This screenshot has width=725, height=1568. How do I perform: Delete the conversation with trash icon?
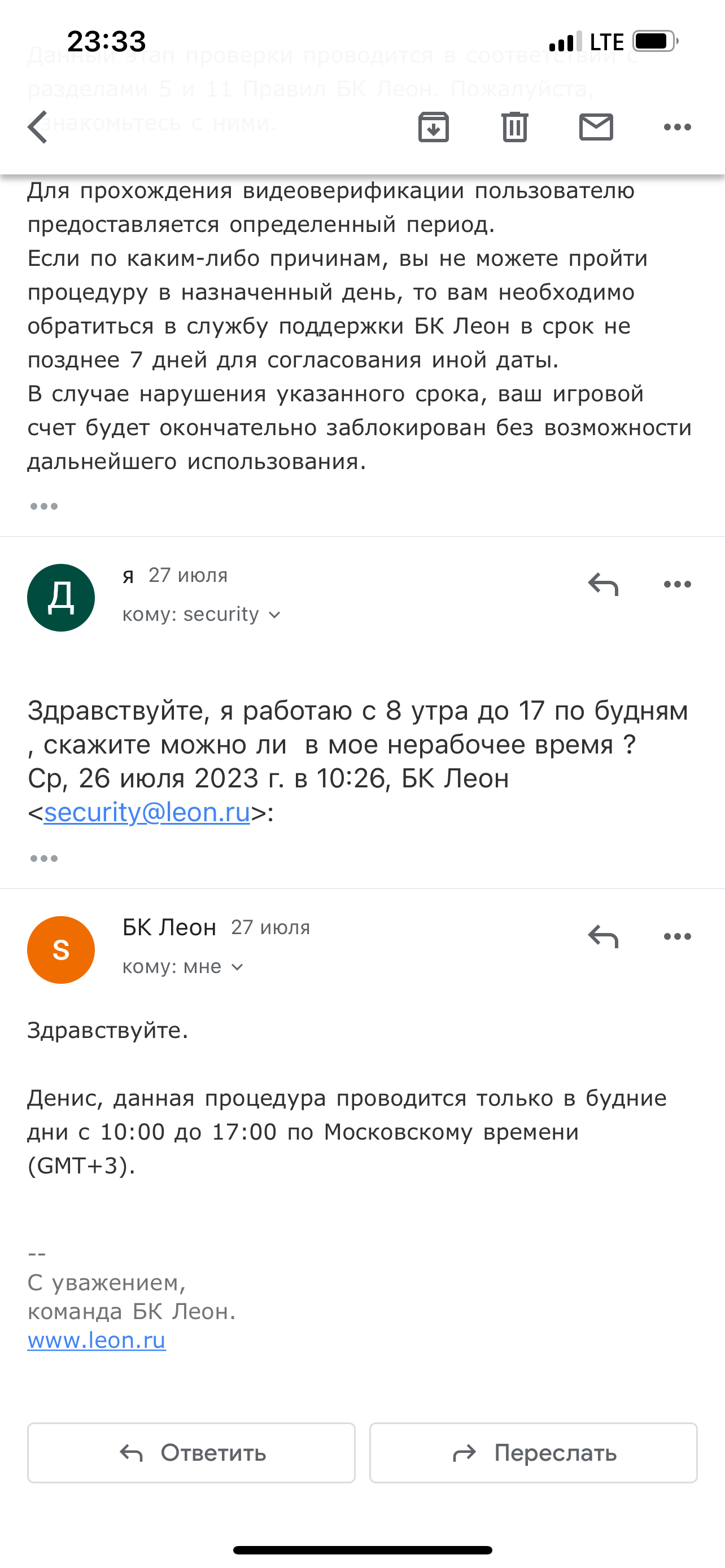(x=514, y=127)
